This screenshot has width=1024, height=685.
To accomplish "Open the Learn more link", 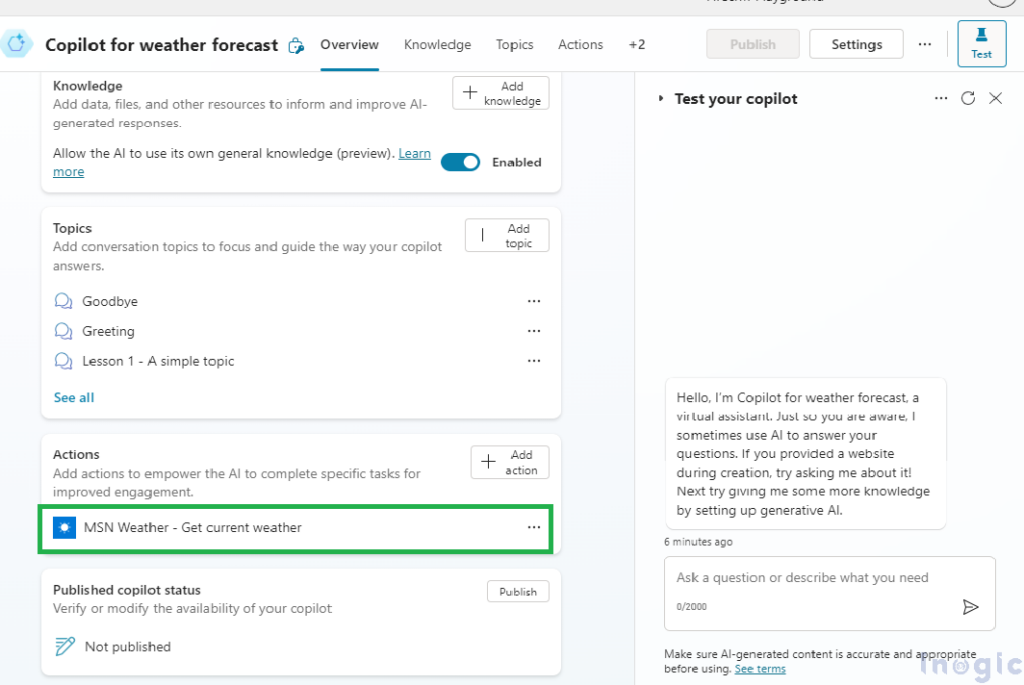I will pos(414,153).
